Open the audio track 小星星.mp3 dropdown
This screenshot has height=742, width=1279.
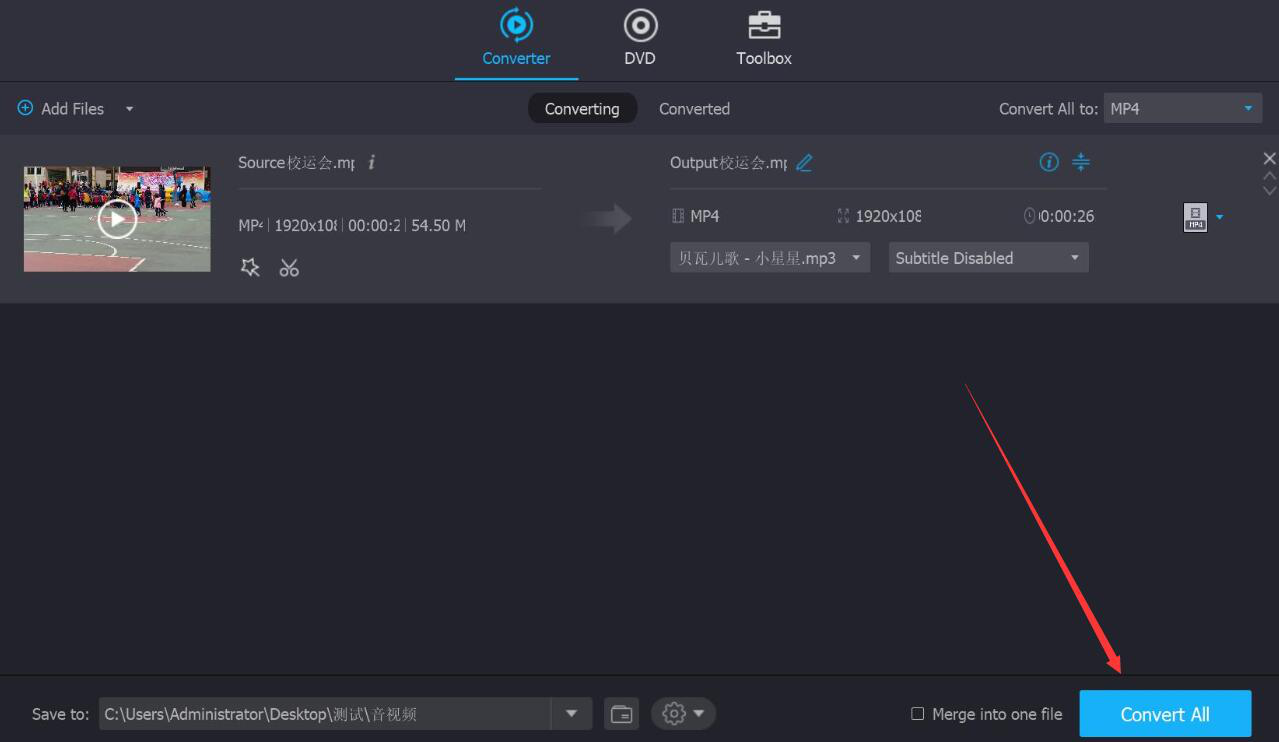(769, 258)
